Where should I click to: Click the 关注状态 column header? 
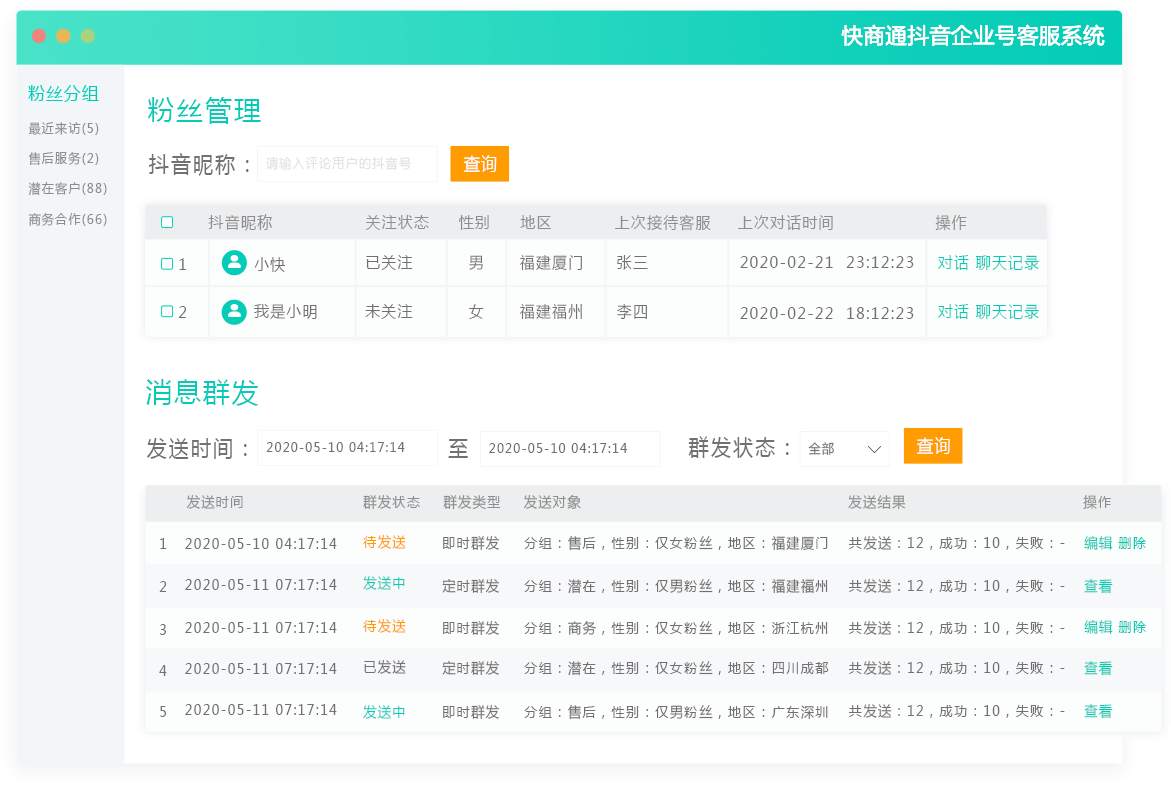click(x=397, y=223)
